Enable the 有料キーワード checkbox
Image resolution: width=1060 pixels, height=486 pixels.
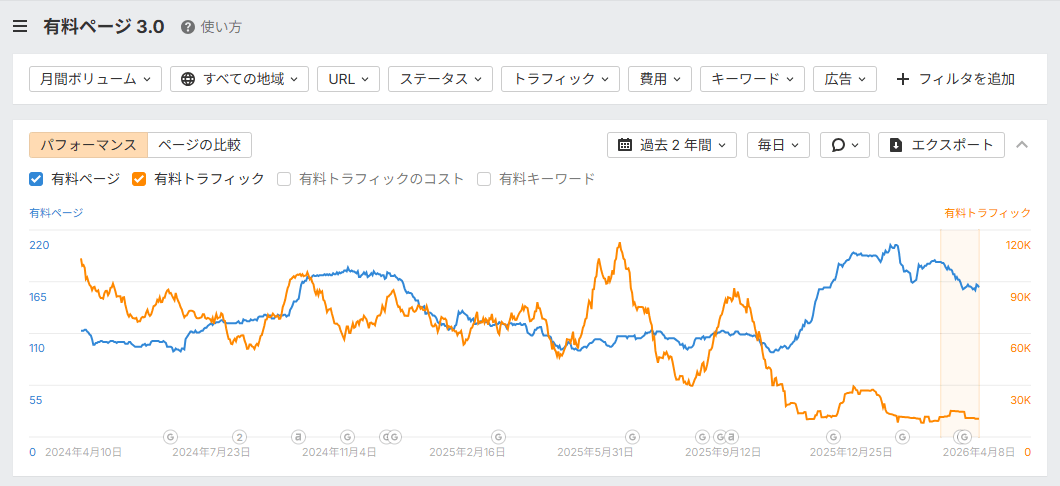[x=484, y=179]
